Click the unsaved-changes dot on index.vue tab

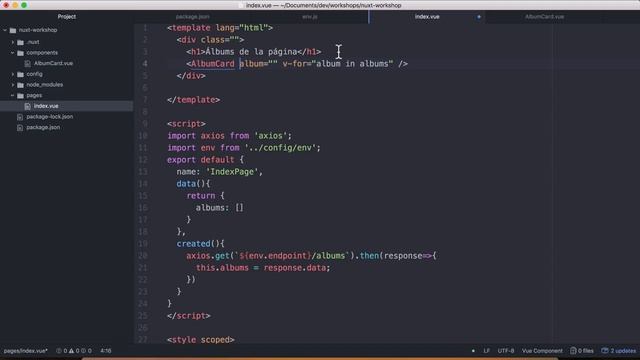pos(479,17)
